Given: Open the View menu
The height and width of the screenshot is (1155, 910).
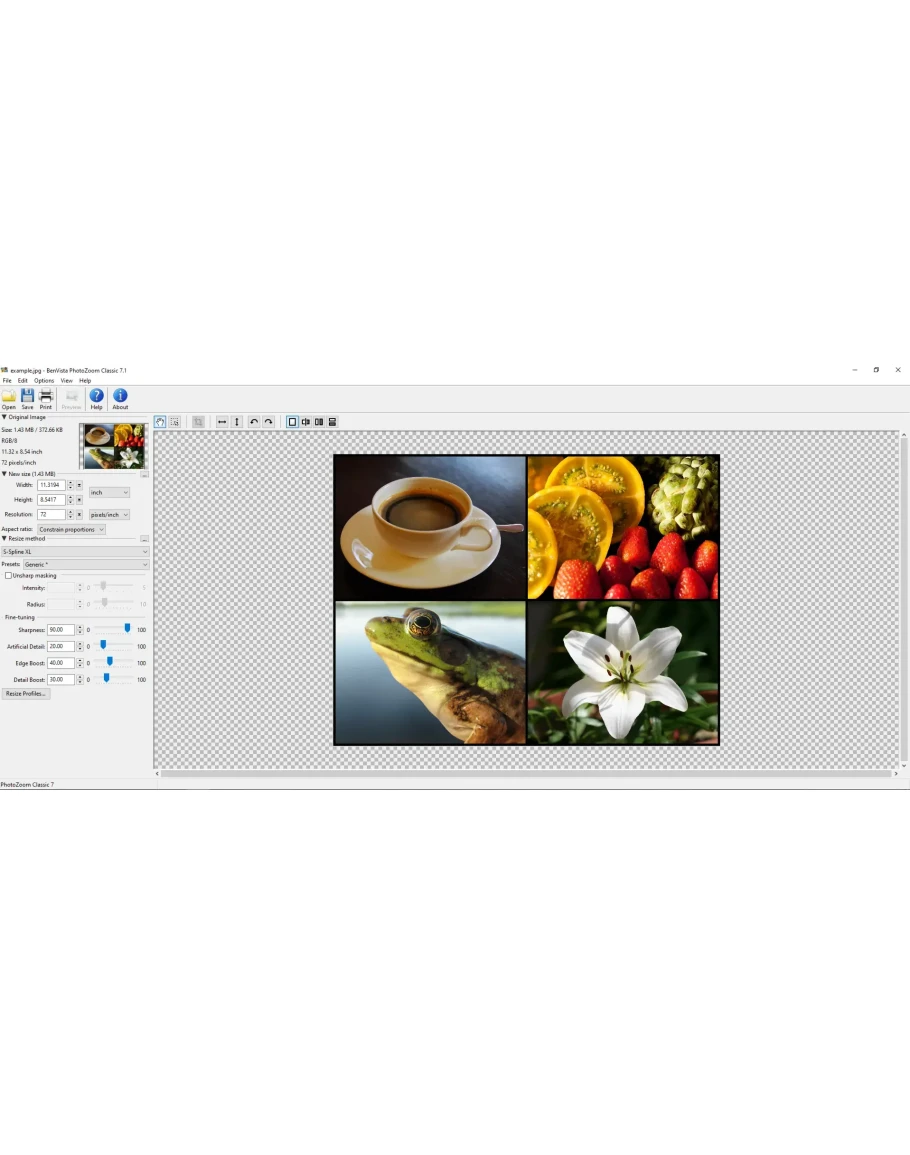Looking at the screenshot, I should tap(66, 381).
